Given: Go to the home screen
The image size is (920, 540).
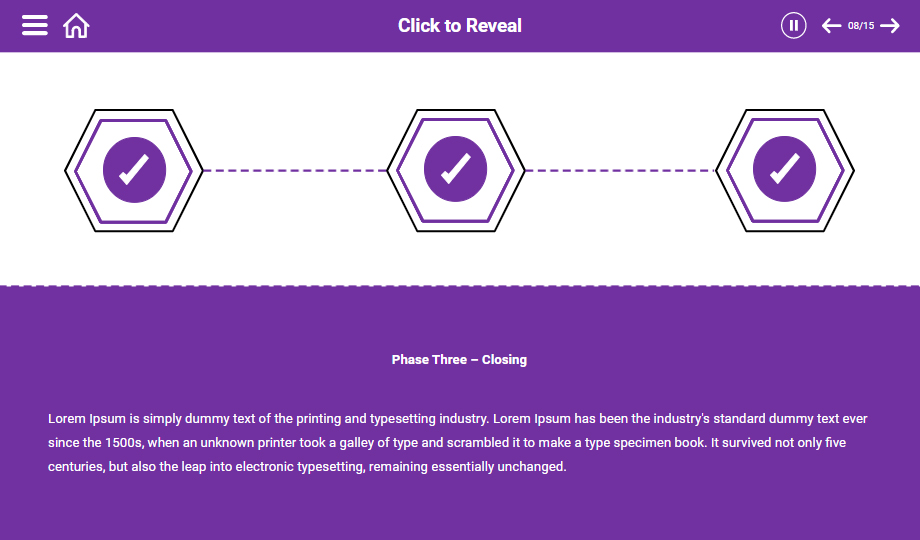Looking at the screenshot, I should (76, 26).
